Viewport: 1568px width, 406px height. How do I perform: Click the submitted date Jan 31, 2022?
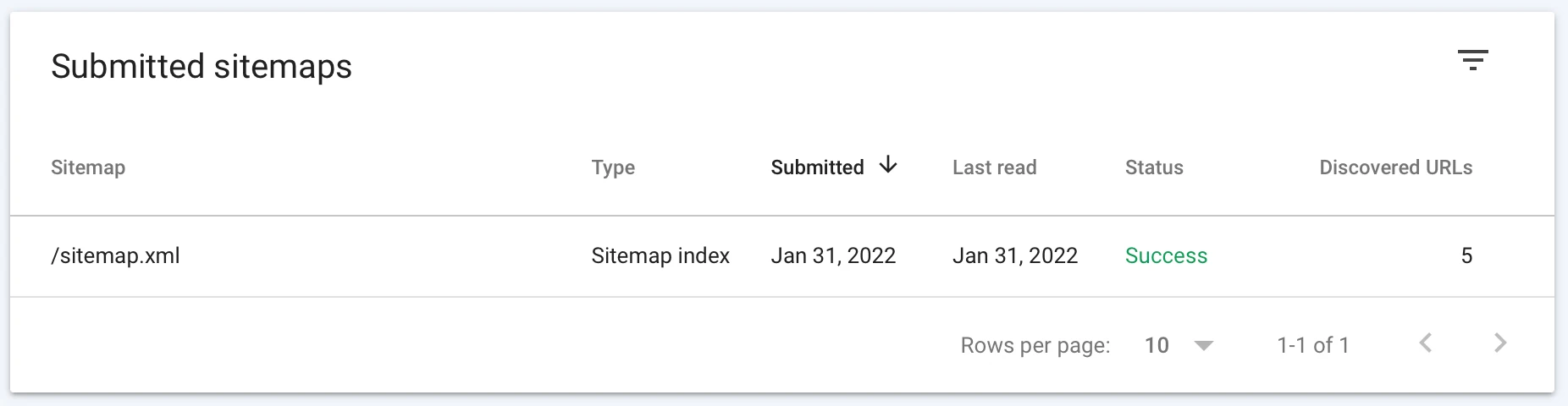coord(833,255)
